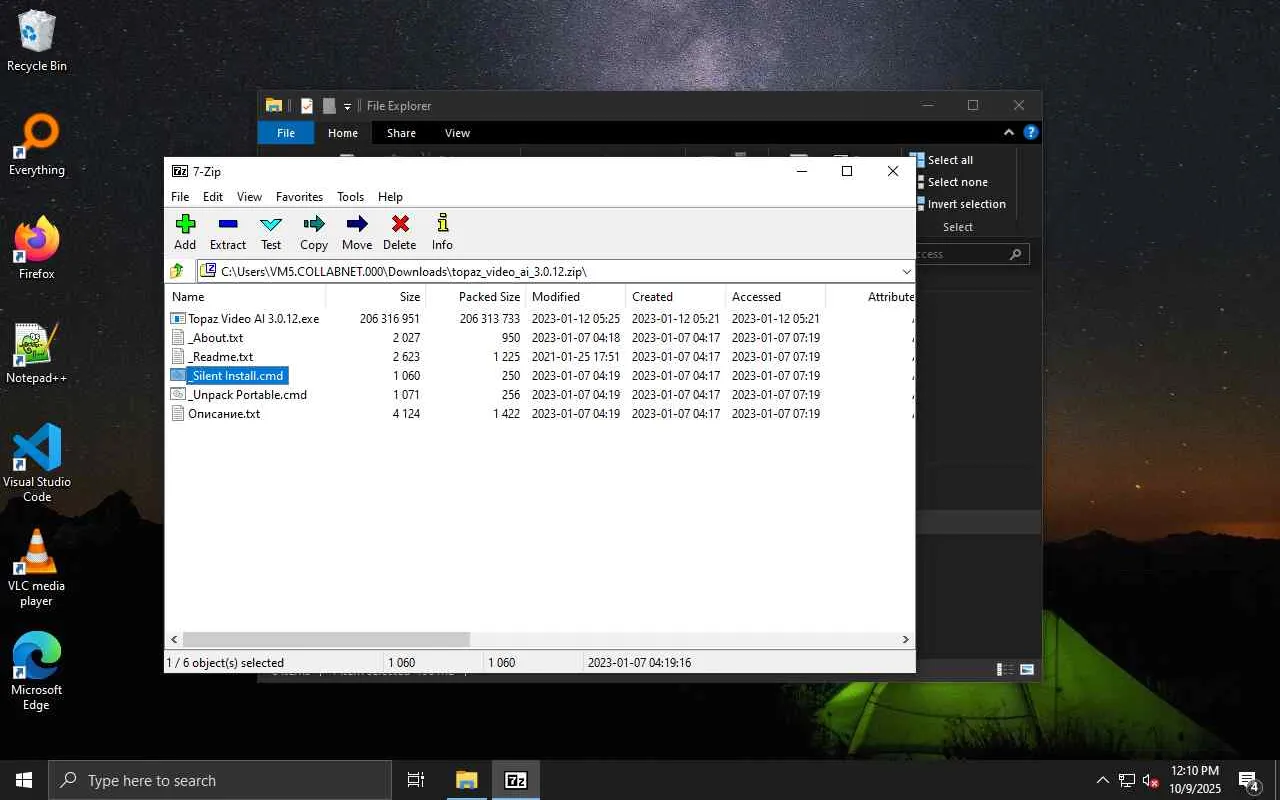
Task: Choose the Move tool in 7-Zip
Action: tap(357, 232)
